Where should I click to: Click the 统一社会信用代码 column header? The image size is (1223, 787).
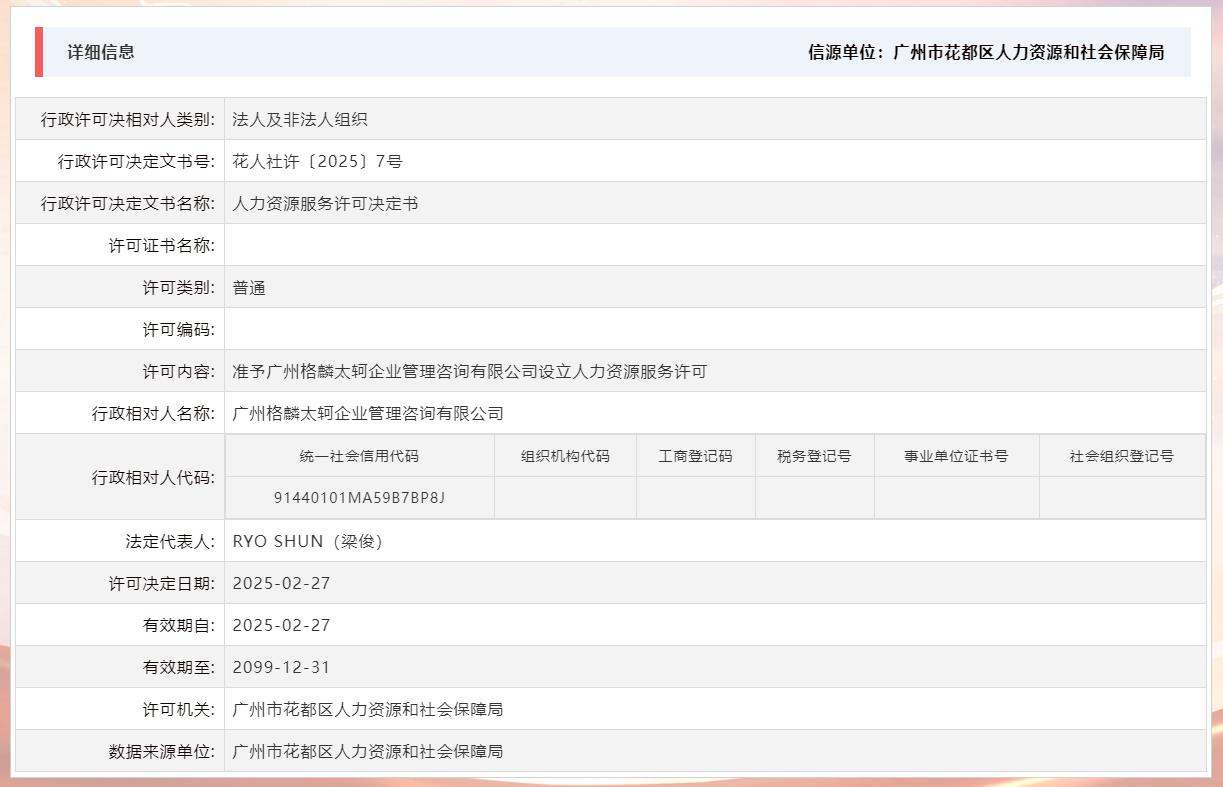click(361, 455)
